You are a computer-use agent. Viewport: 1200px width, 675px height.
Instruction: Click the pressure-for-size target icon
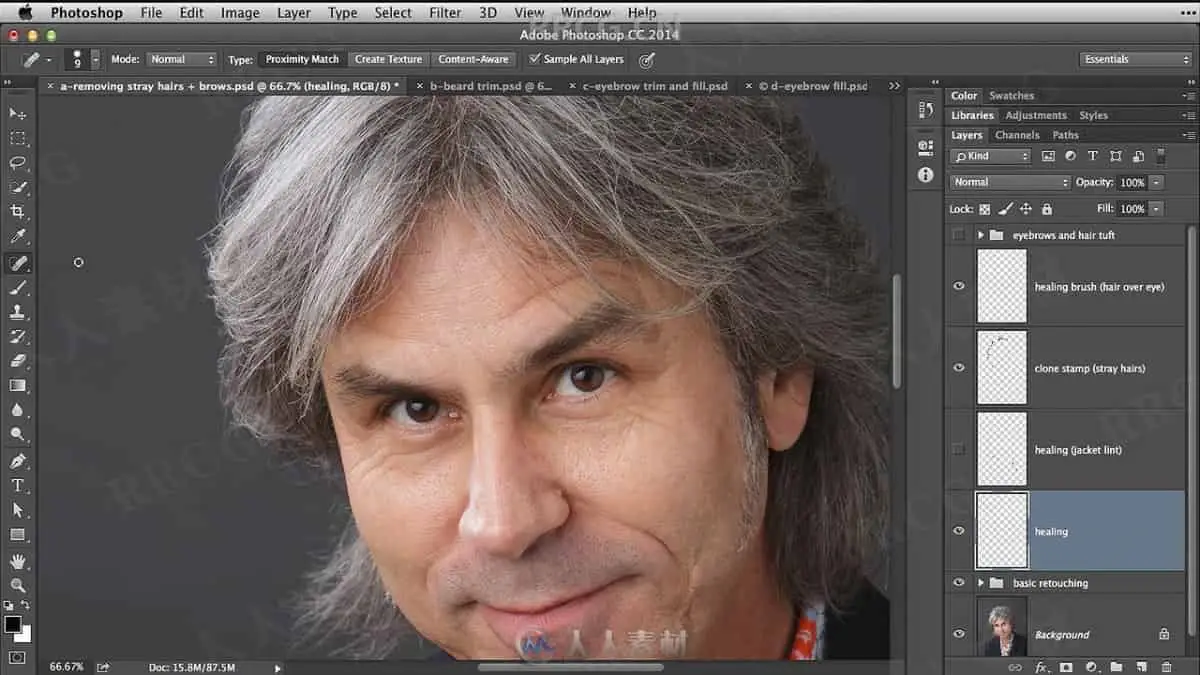pos(647,60)
